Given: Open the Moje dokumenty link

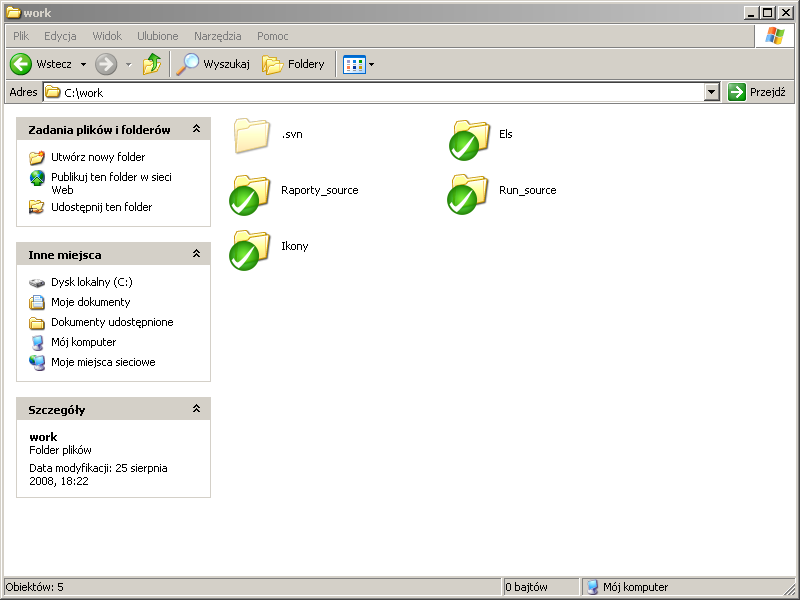Looking at the screenshot, I should point(91,303).
